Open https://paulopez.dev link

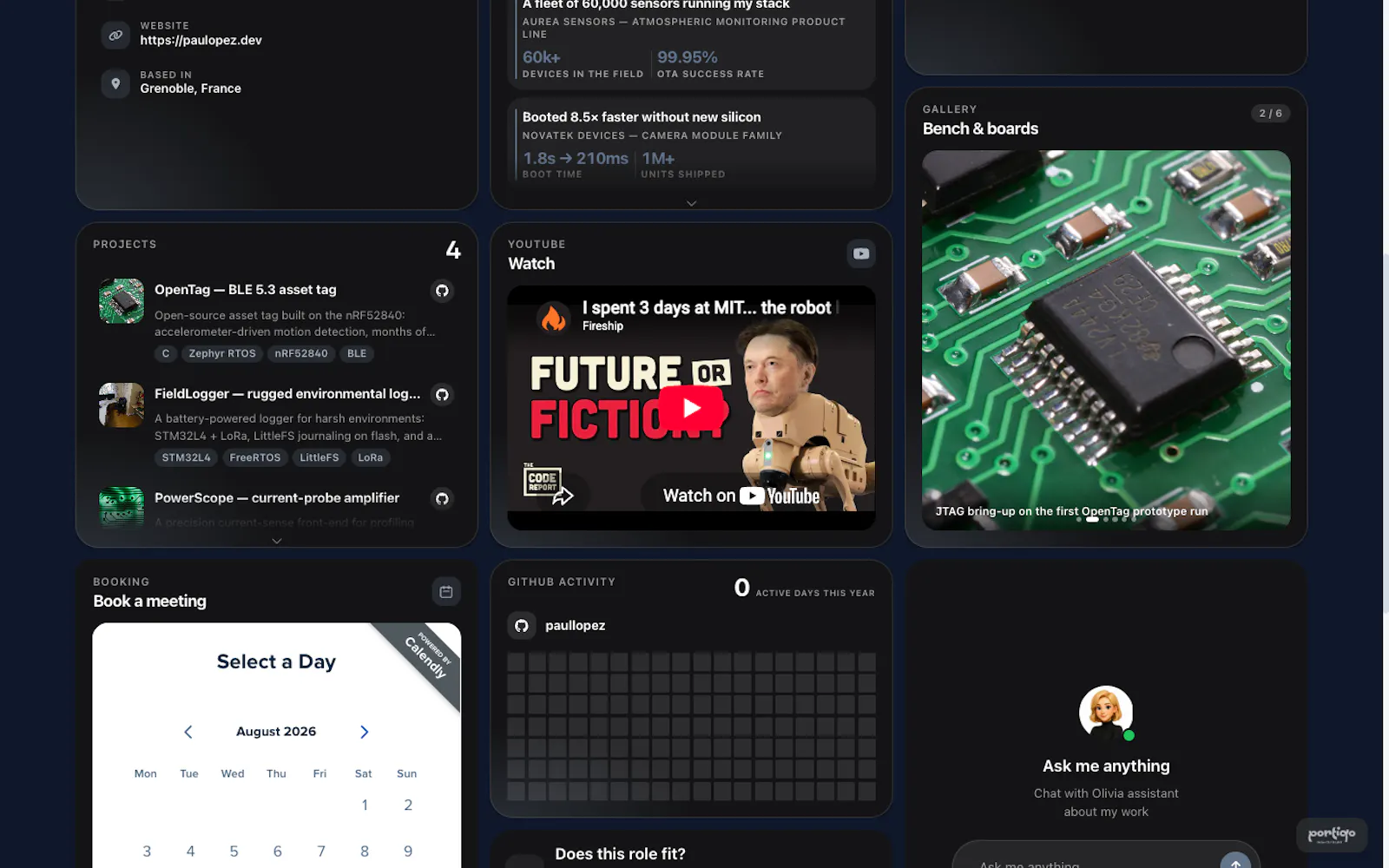pos(201,40)
